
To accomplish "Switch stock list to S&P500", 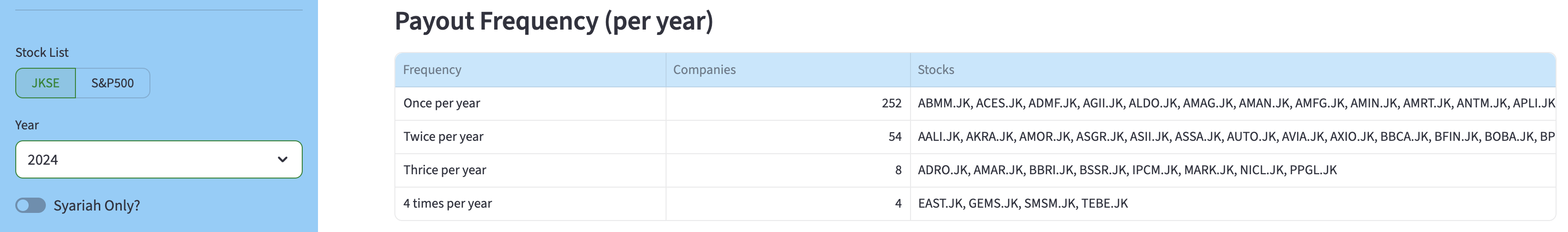I will pyautogui.click(x=113, y=83).
